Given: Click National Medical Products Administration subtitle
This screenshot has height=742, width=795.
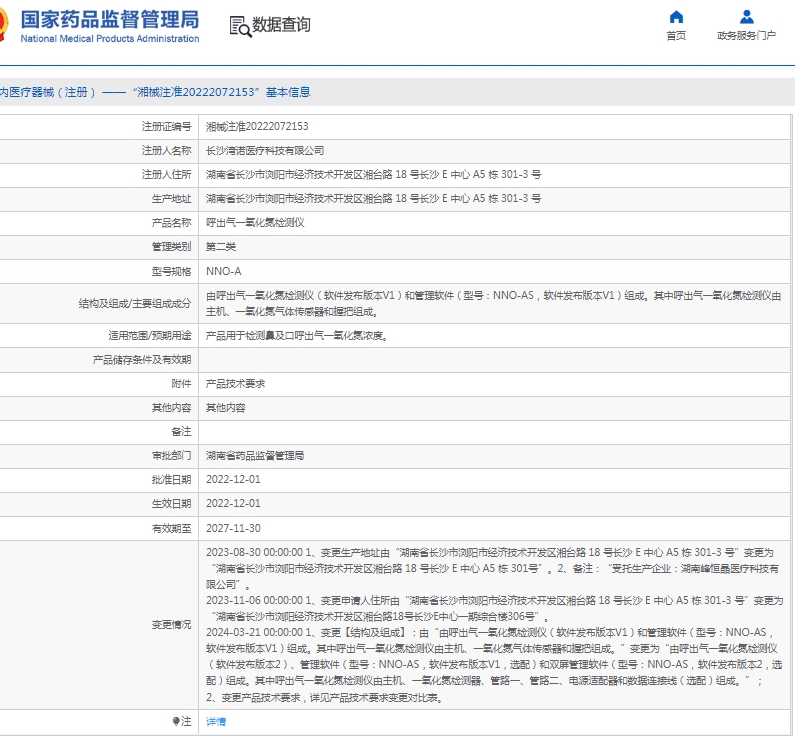Looking at the screenshot, I should [x=110, y=39].
